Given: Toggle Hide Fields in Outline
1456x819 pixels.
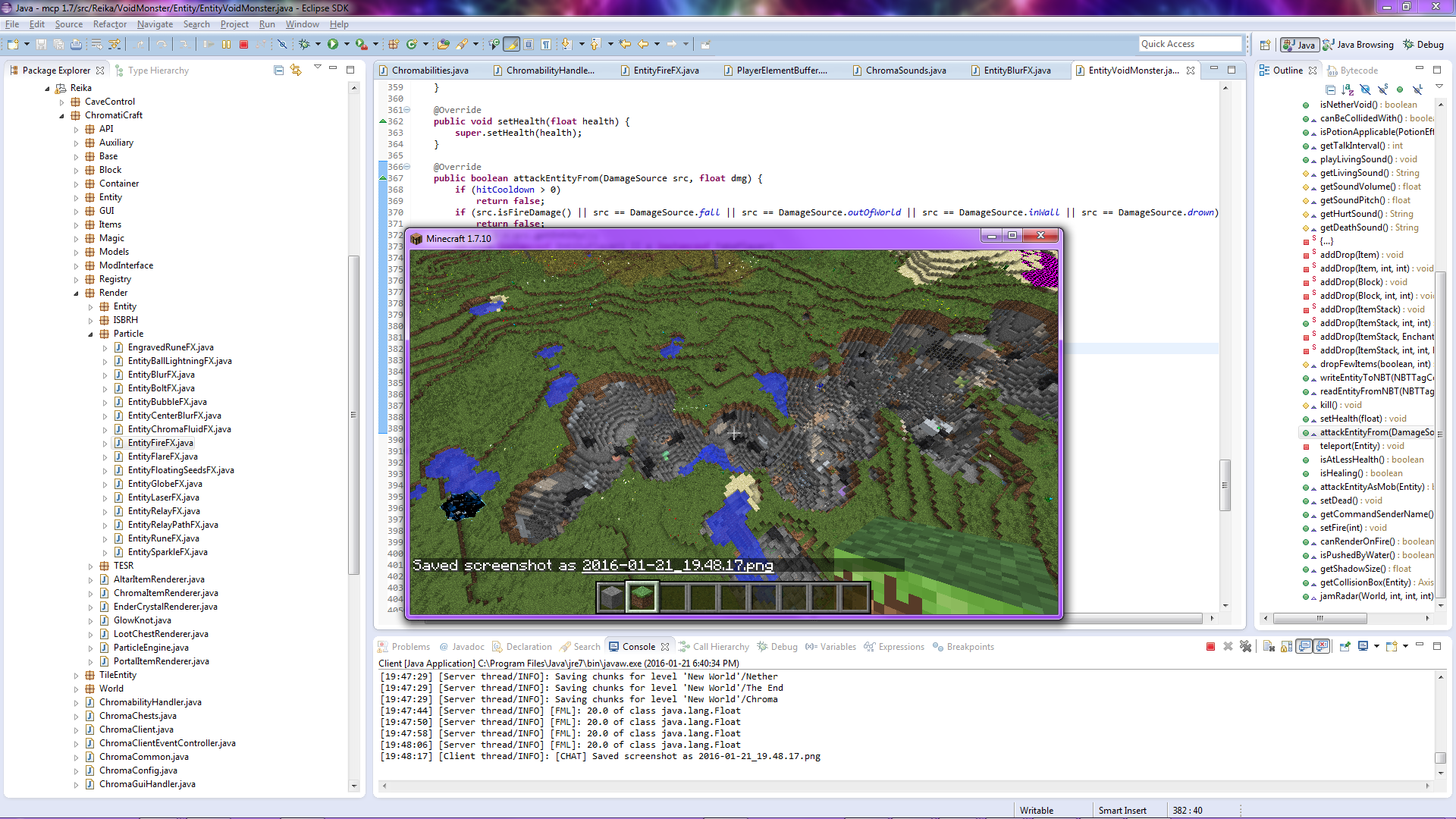Looking at the screenshot, I should click(x=1365, y=89).
